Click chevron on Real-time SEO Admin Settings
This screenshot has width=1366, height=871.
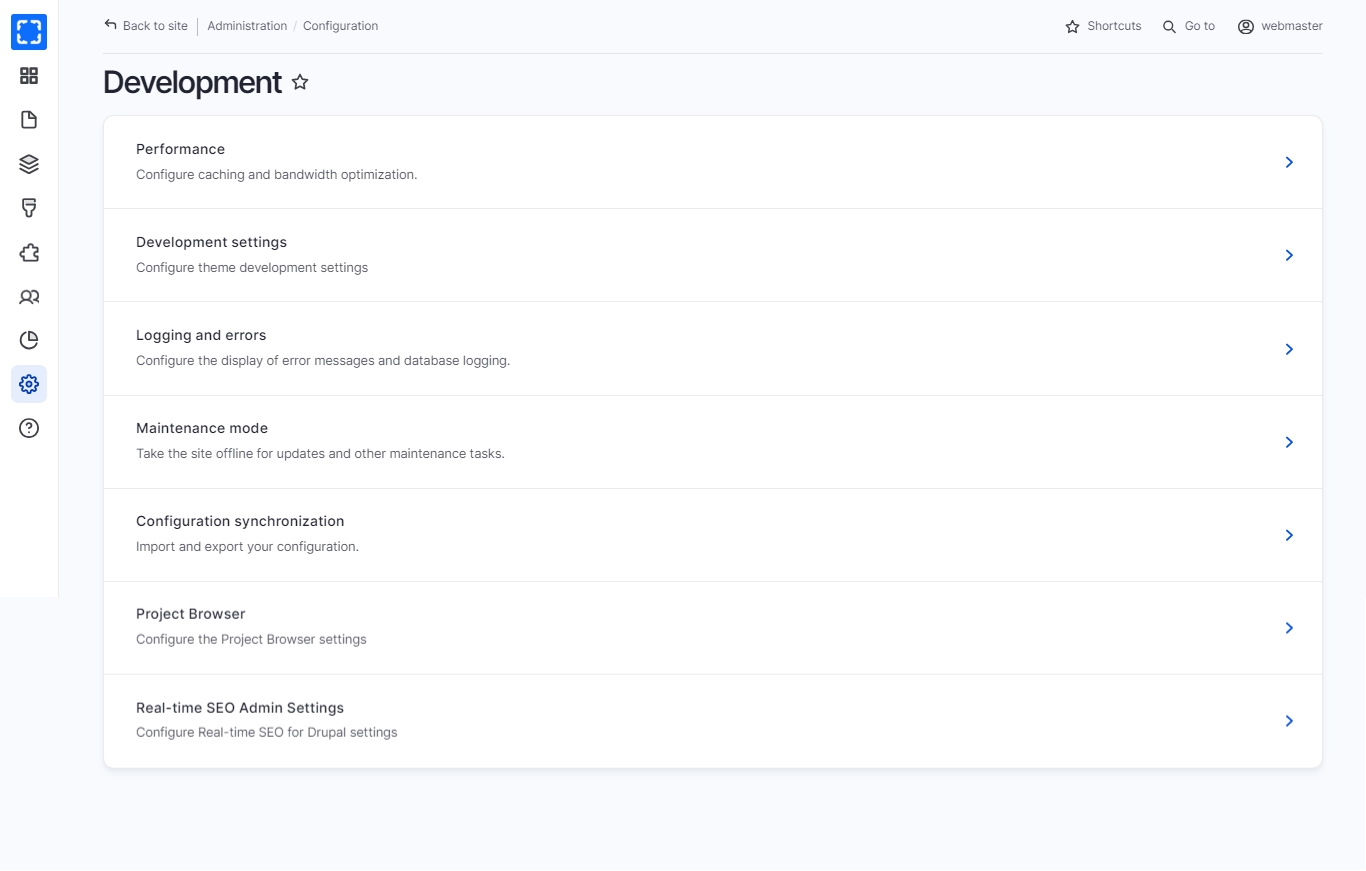tap(1289, 721)
